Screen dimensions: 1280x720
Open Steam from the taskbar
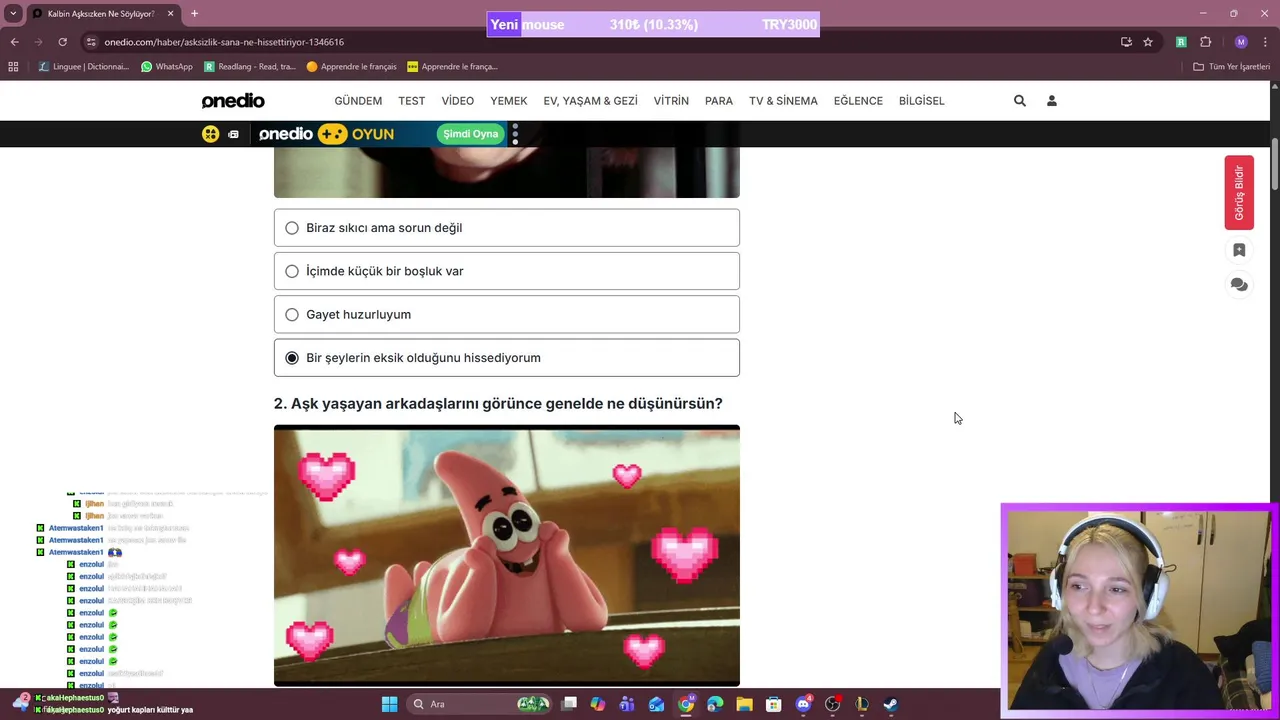click(x=890, y=704)
